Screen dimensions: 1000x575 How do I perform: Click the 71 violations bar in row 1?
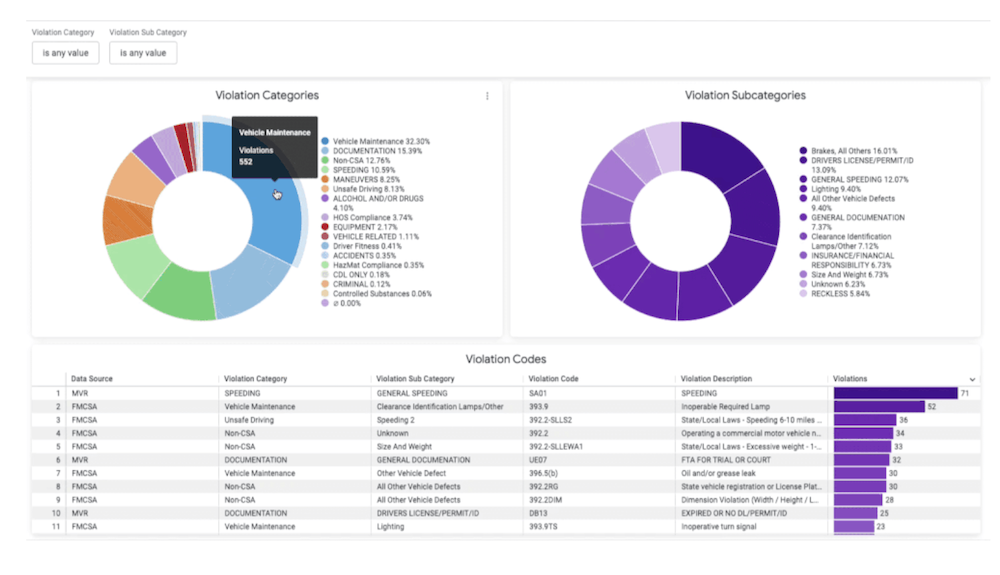895,393
